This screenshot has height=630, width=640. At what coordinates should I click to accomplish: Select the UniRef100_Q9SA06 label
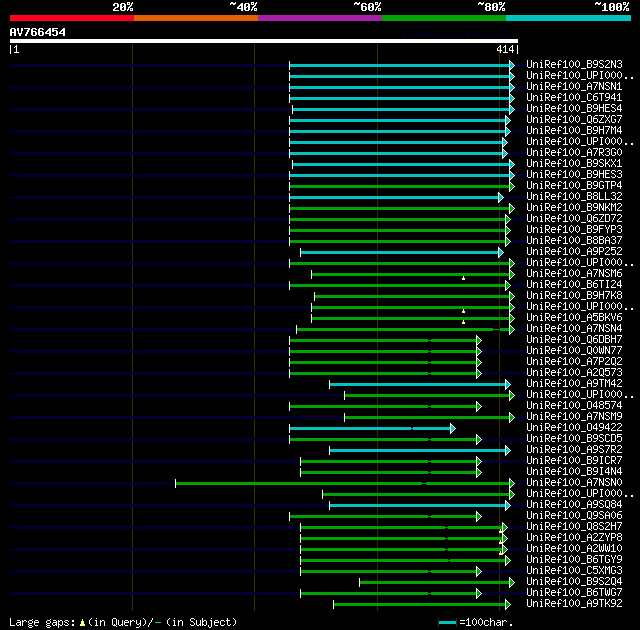click(574, 516)
